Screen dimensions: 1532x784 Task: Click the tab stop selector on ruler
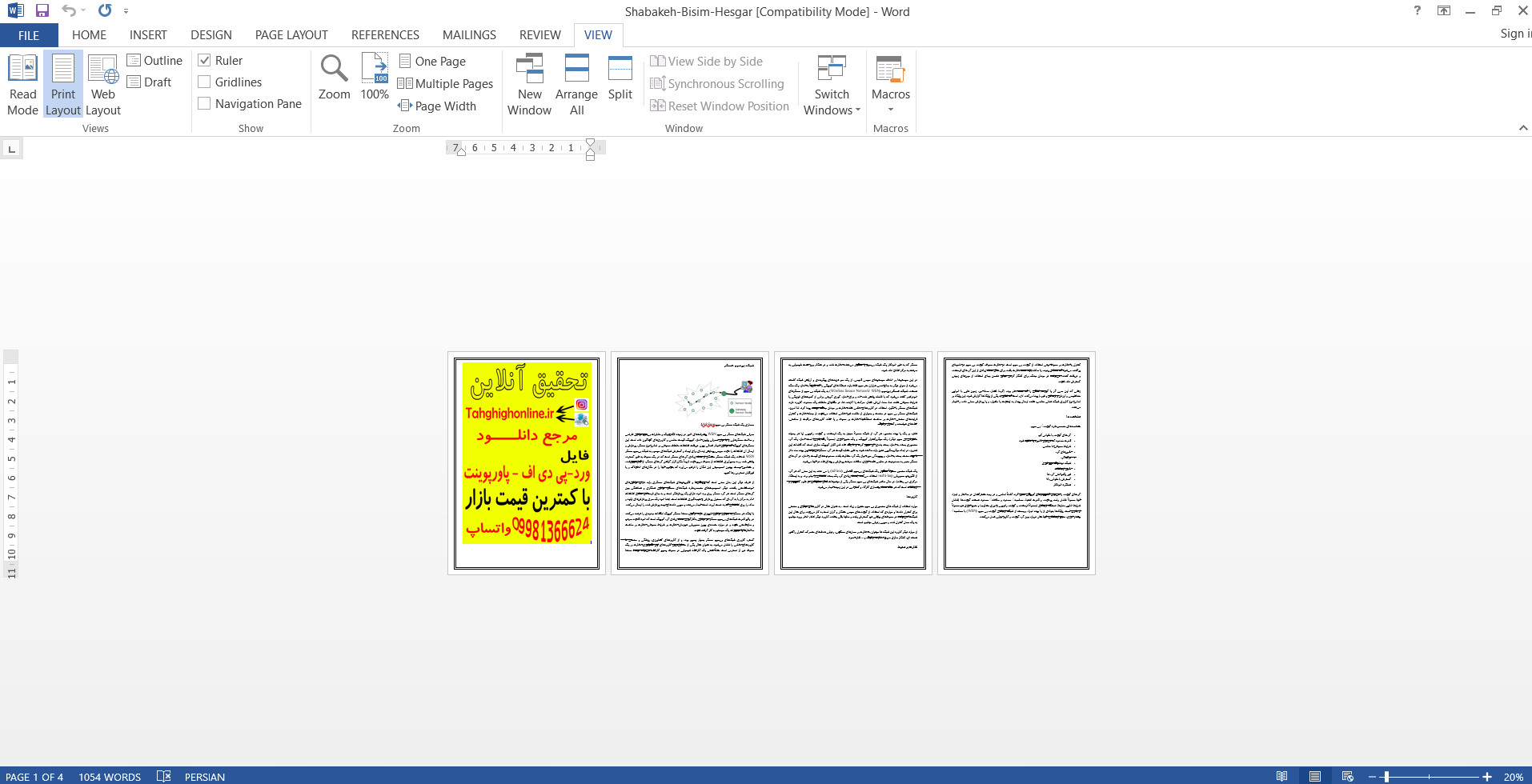tap(11, 149)
